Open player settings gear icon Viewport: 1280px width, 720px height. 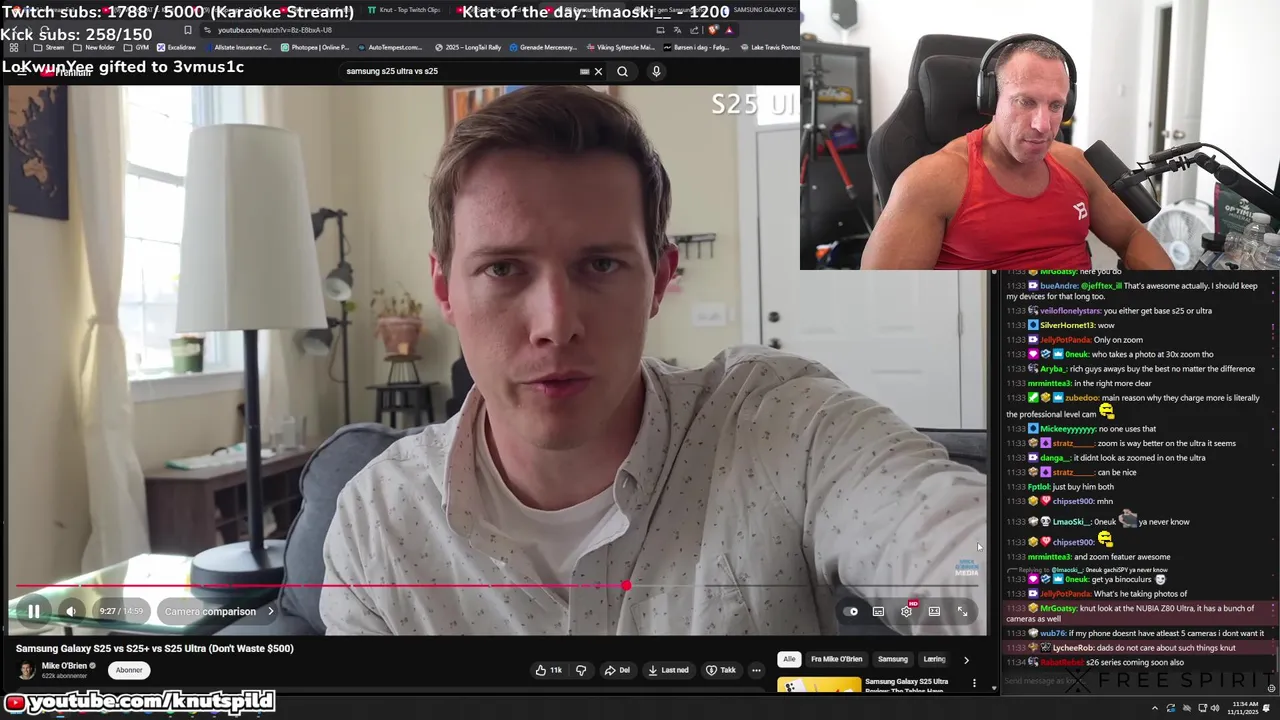906,611
